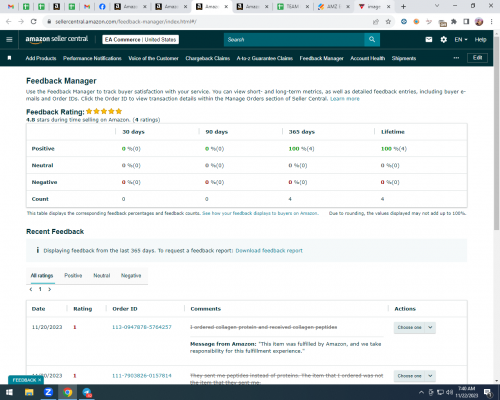Open Feedback Manager navigation item

[321, 58]
